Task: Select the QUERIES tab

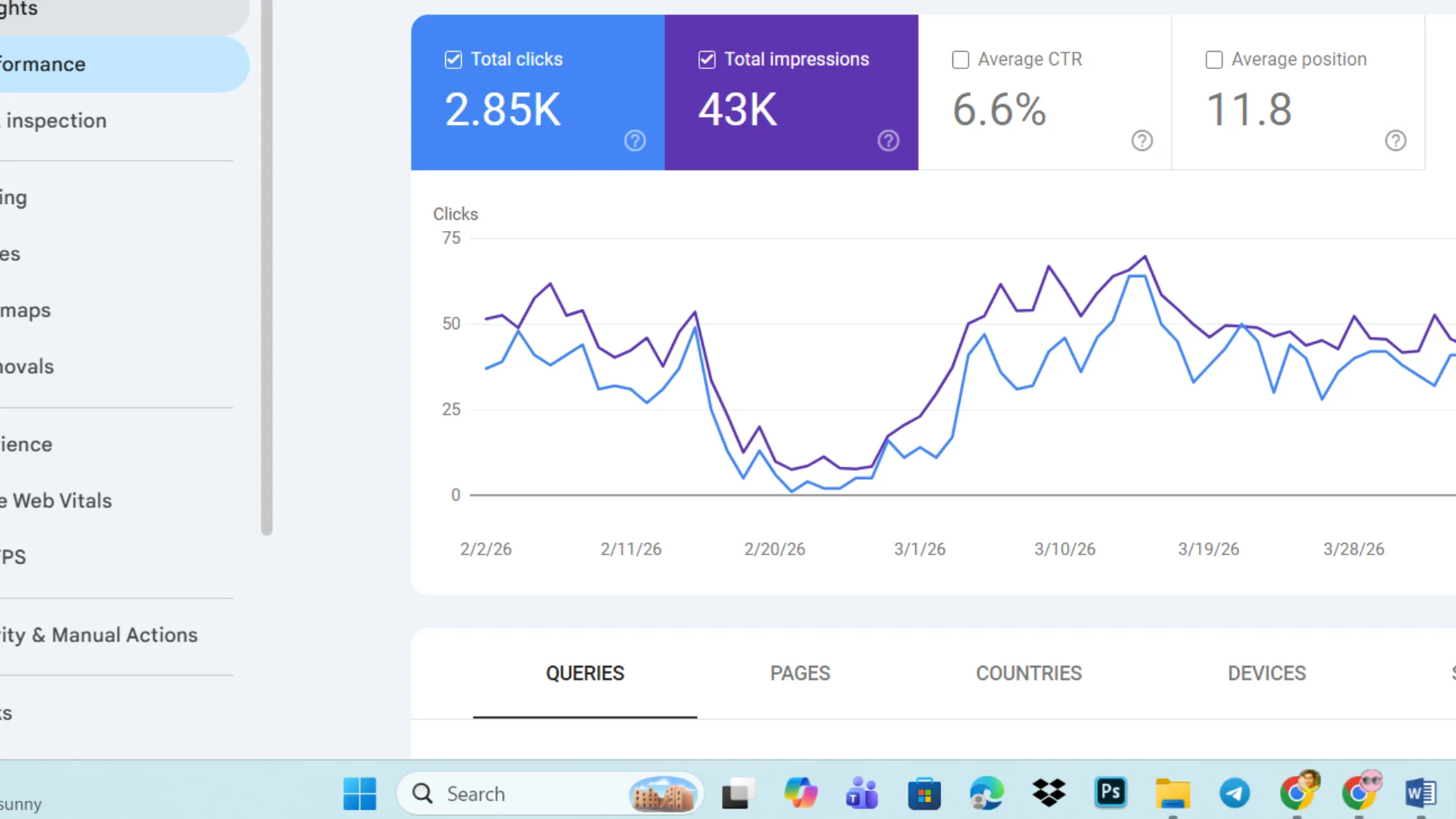Action: (585, 673)
